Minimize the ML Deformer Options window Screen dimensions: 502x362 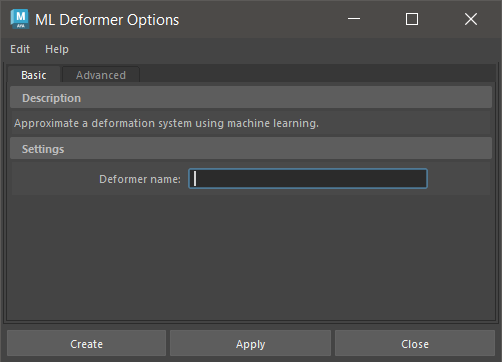[x=354, y=19]
